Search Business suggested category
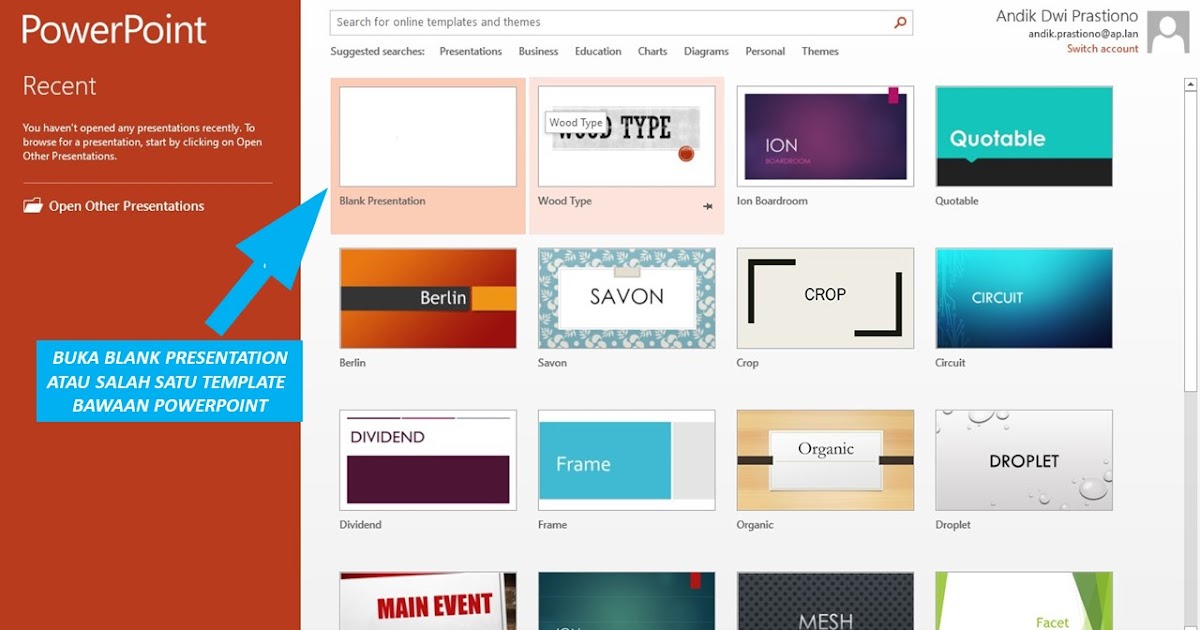This screenshot has height=630, width=1200. [538, 51]
